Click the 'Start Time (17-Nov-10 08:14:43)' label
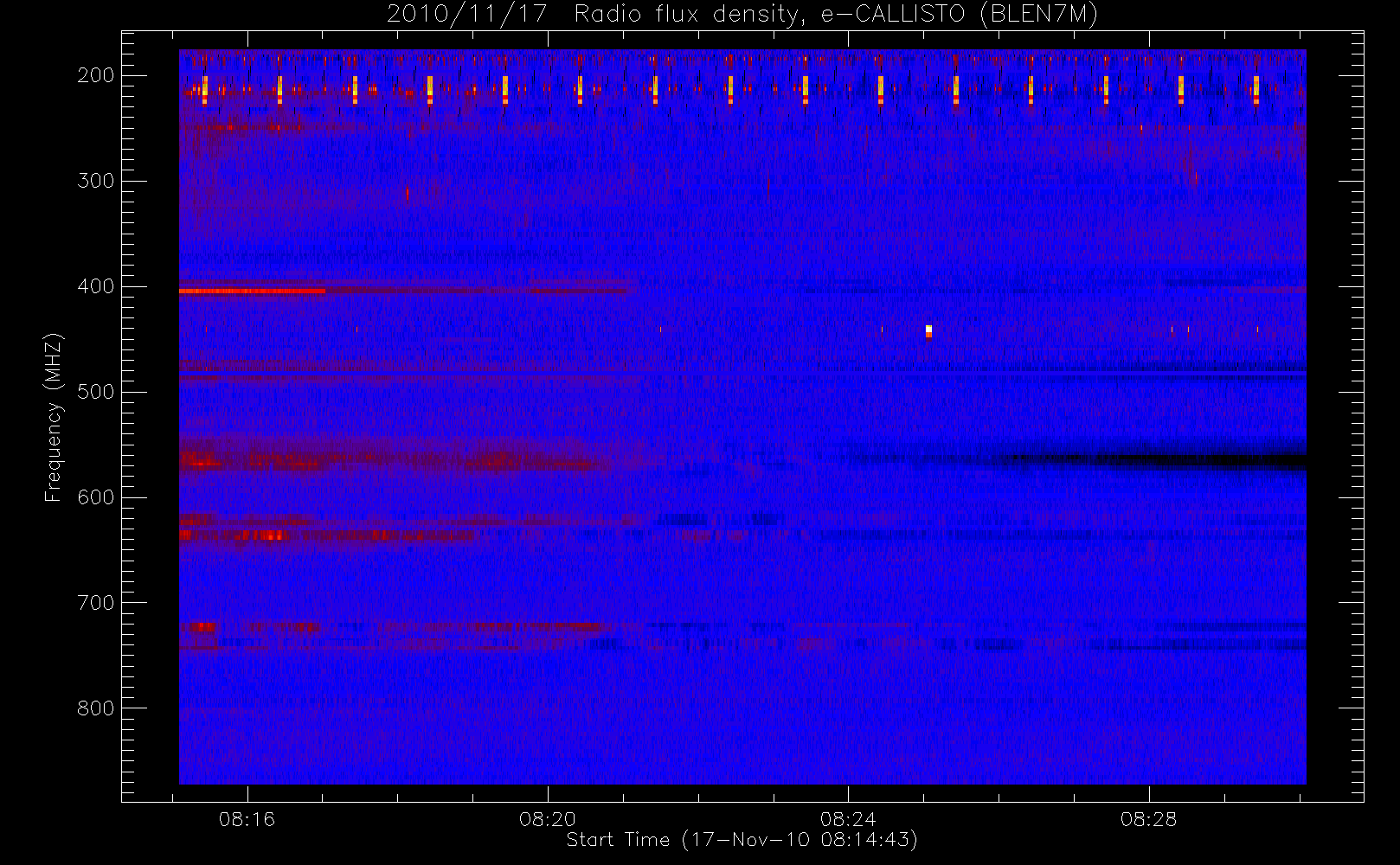1400x865 pixels. [x=742, y=840]
